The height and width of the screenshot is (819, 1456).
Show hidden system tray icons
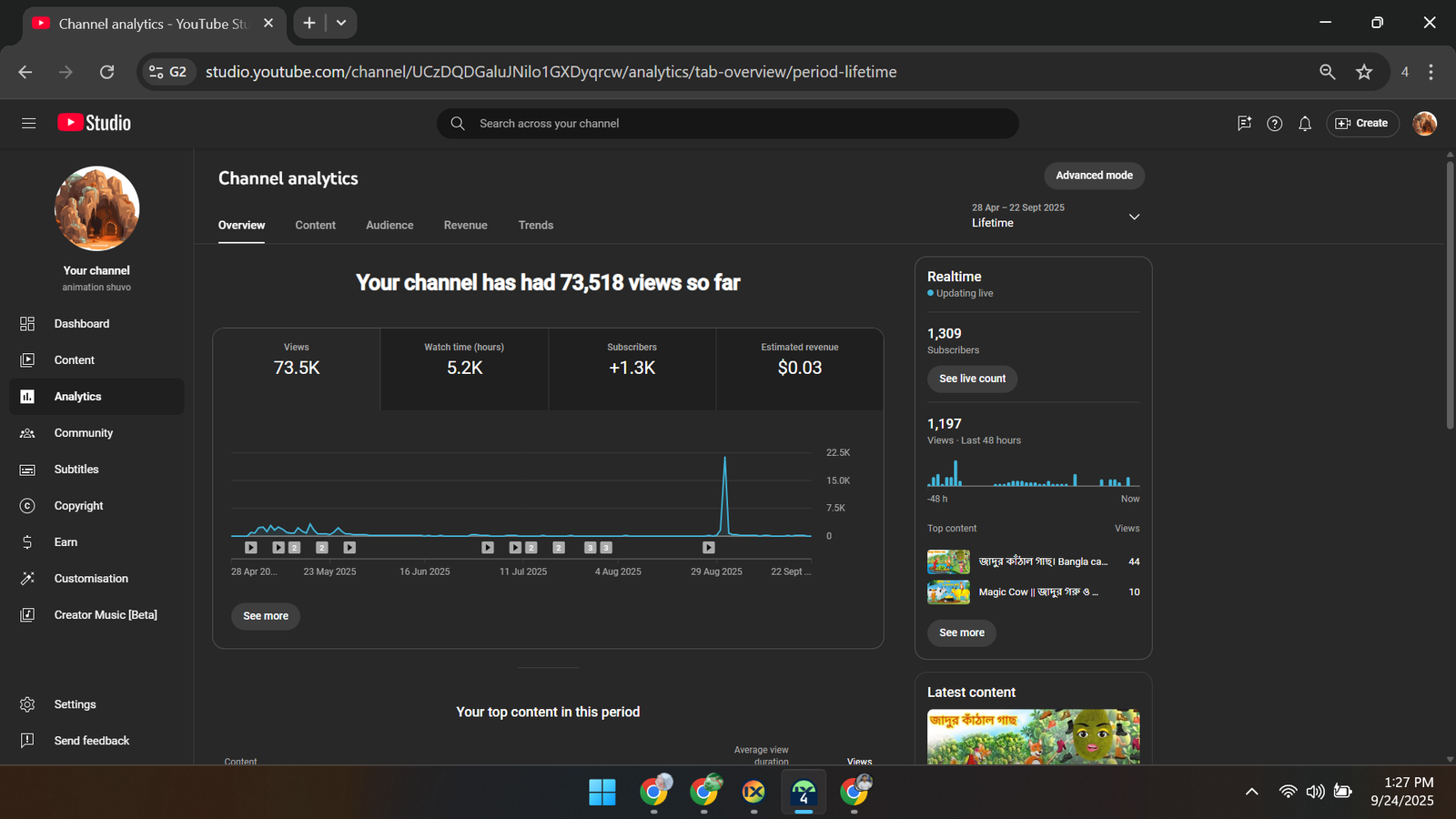click(x=1251, y=792)
